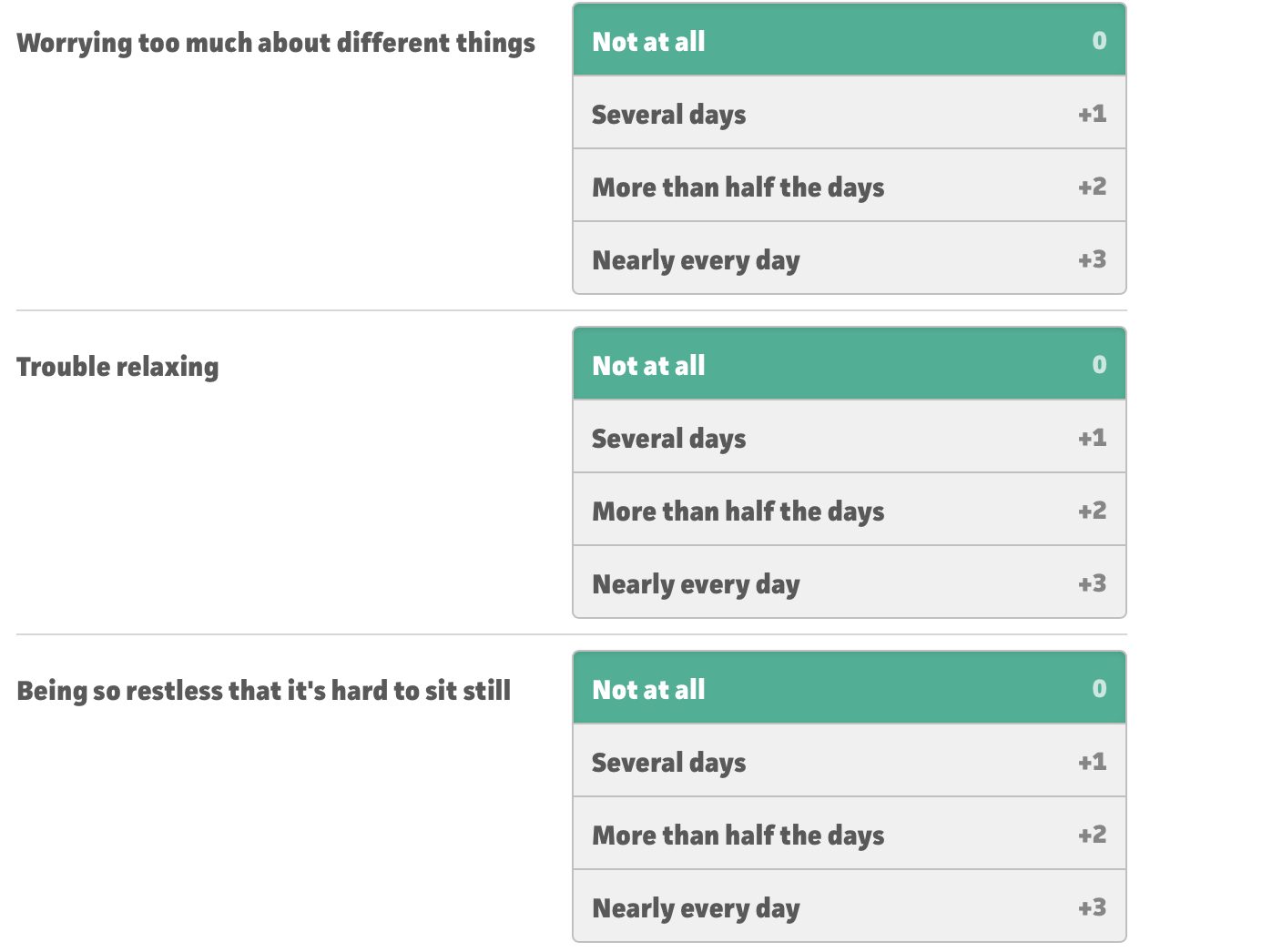
Task: Choose 'Several days' for worrying too much
Action: [850, 113]
